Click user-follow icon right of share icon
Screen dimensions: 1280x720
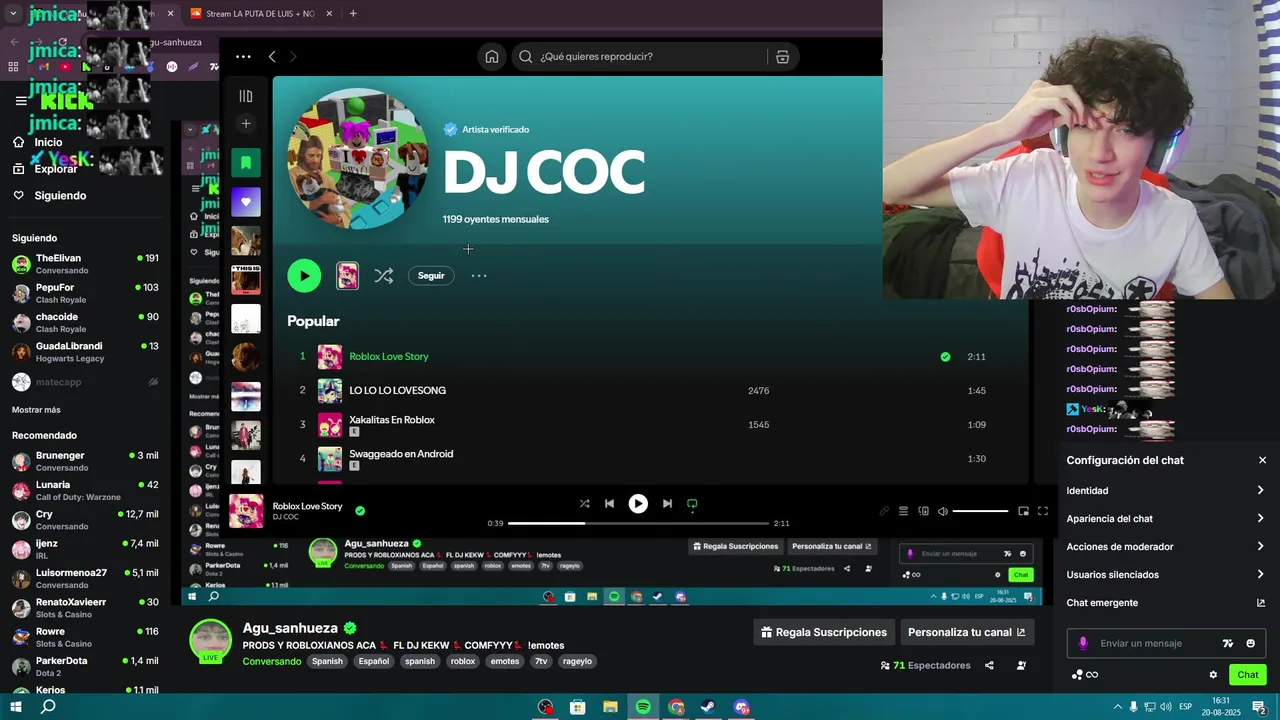click(x=1021, y=666)
